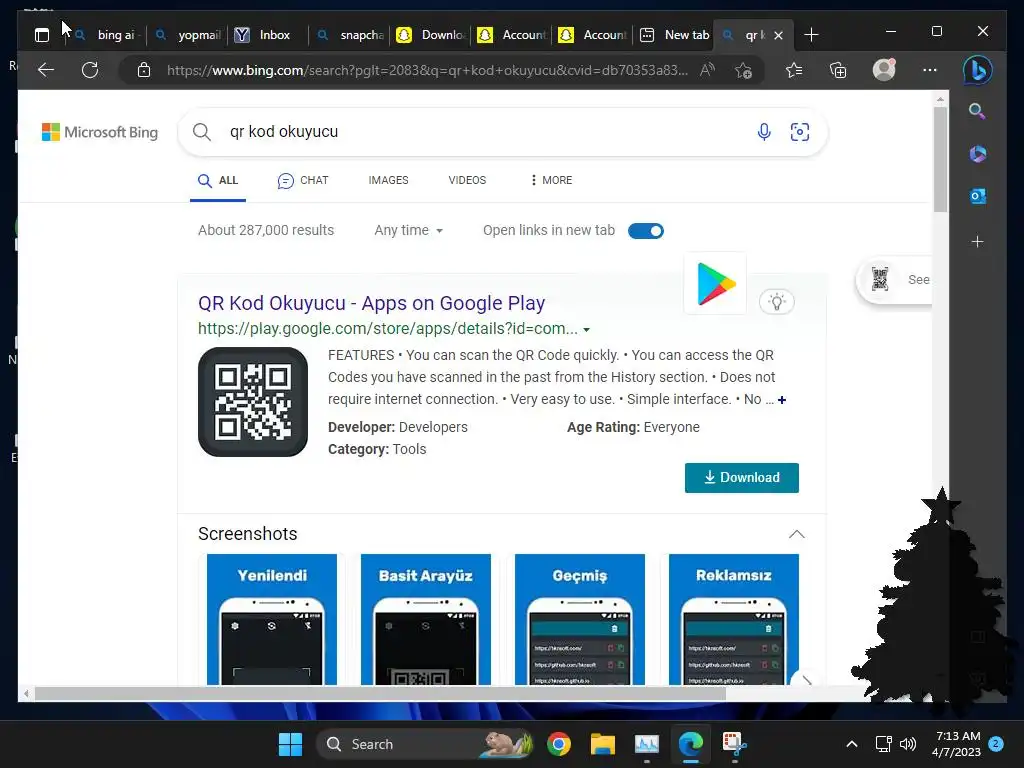Open the Basit Arayüz screenshot
The height and width of the screenshot is (768, 1024).
(426, 619)
